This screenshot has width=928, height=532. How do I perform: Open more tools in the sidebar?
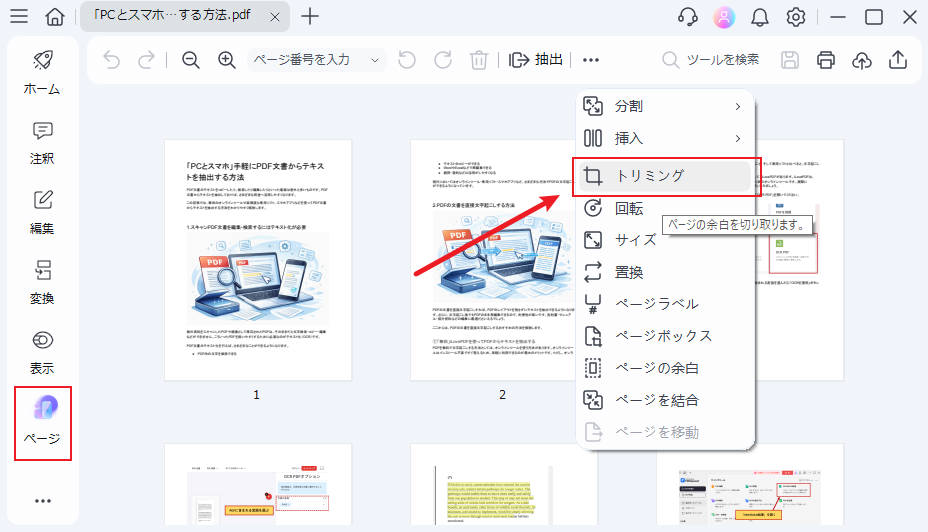tap(43, 501)
